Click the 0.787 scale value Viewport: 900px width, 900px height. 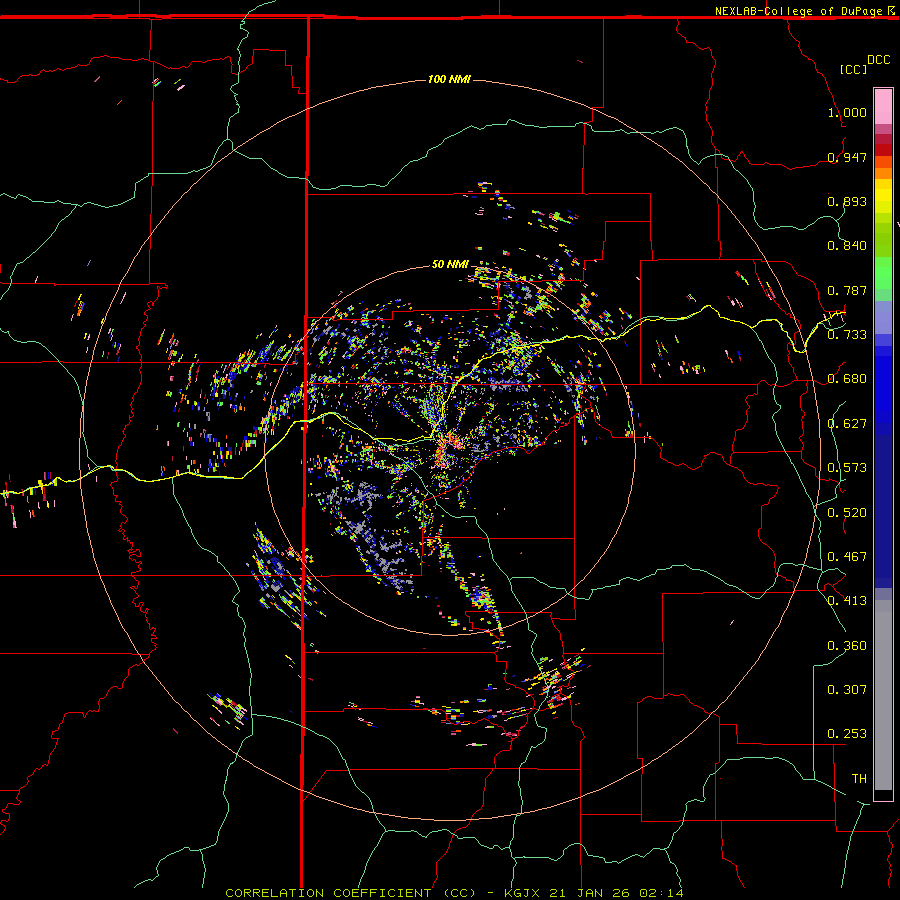point(847,290)
